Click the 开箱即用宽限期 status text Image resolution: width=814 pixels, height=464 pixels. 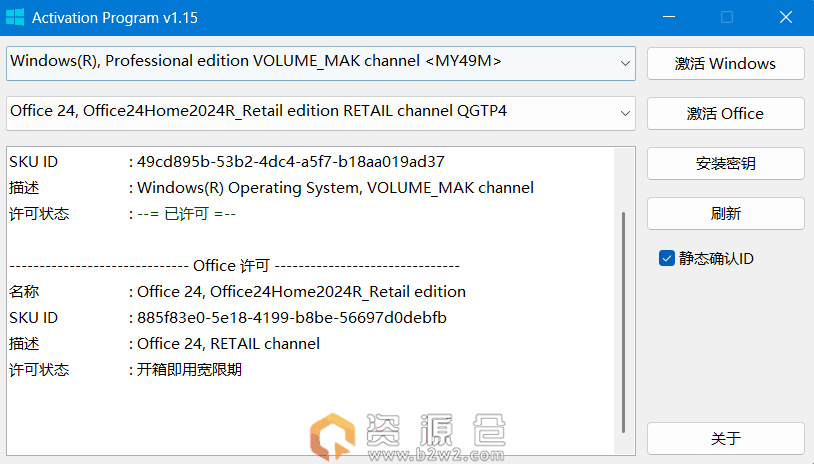189,370
